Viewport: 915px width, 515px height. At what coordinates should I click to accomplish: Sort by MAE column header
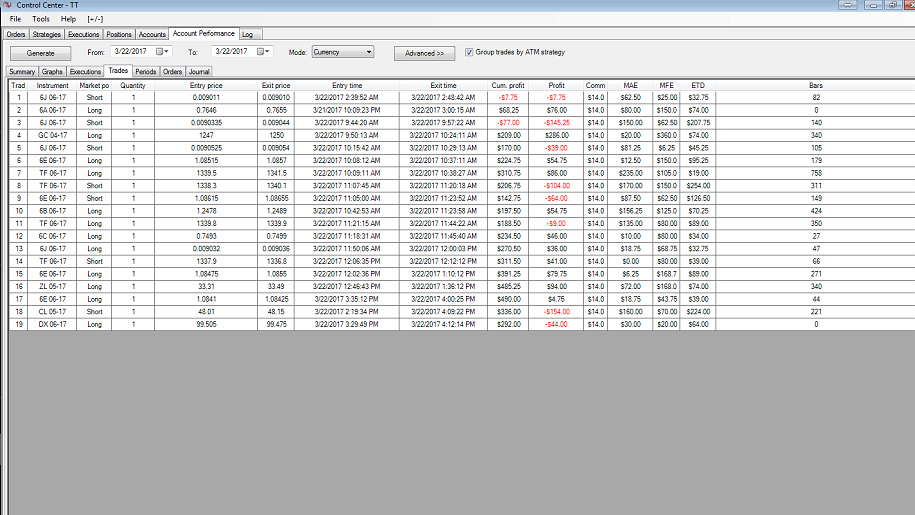click(x=630, y=85)
